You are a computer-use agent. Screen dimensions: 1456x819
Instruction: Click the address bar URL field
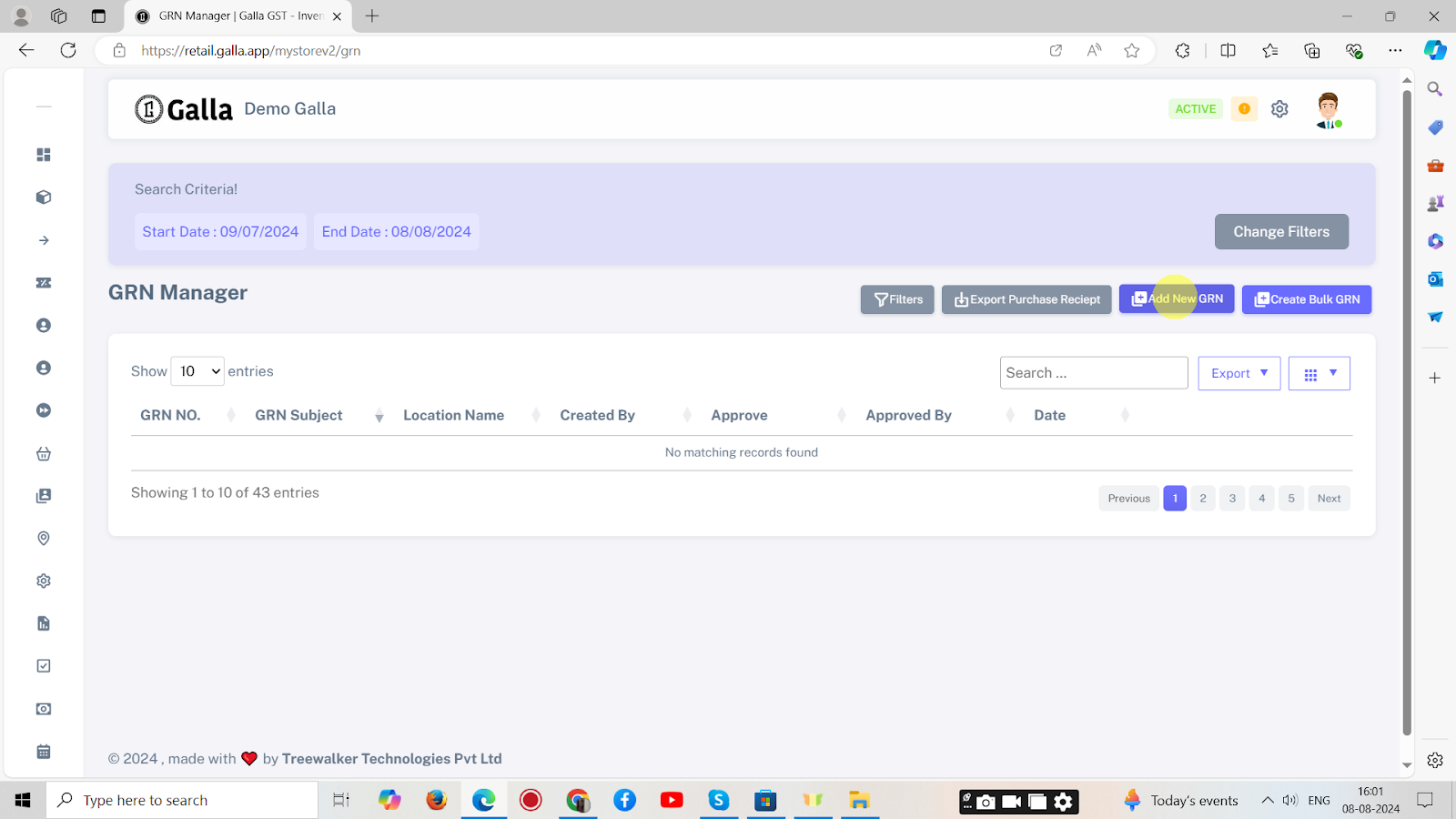[582, 51]
